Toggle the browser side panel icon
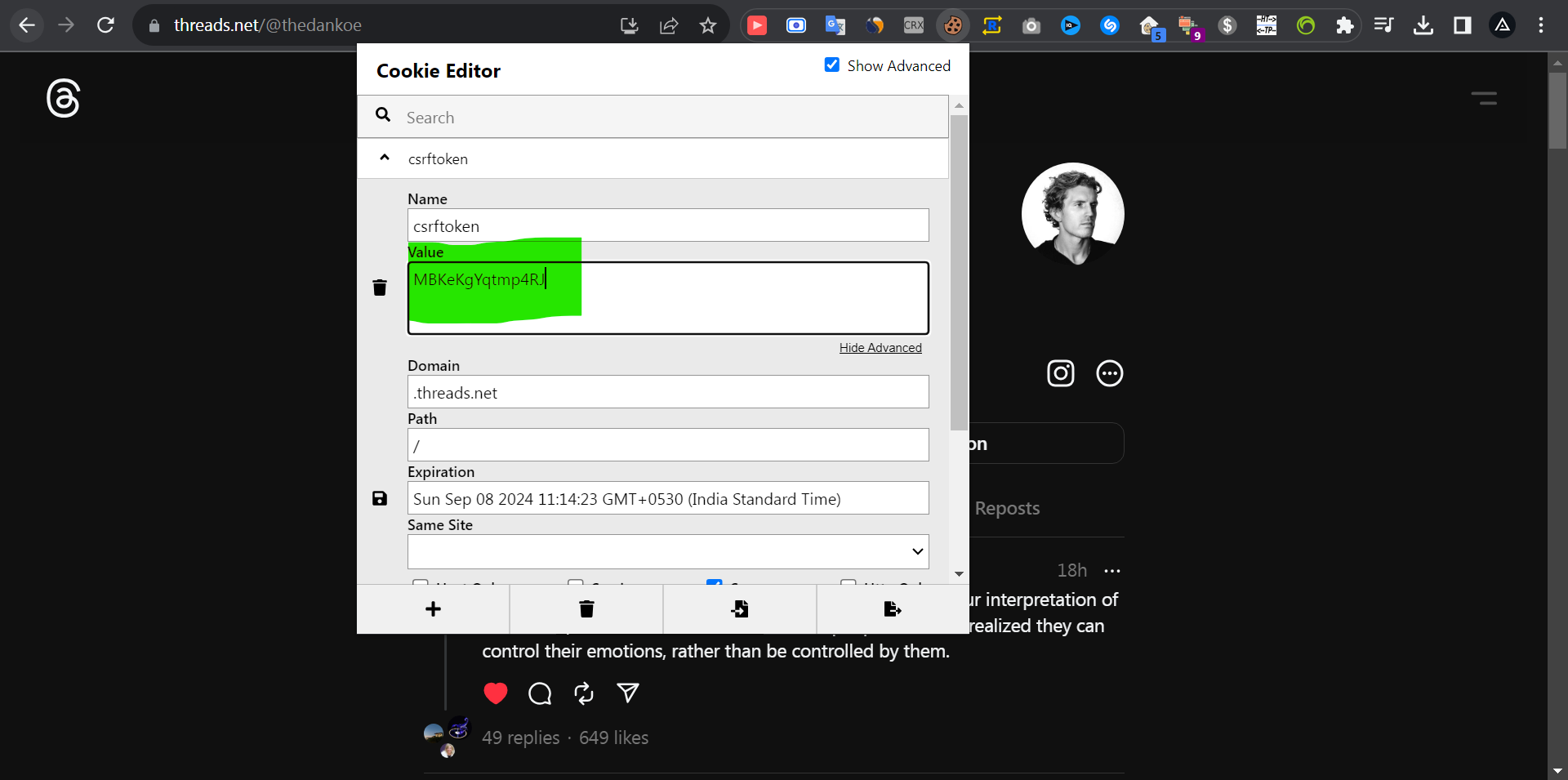The image size is (1568, 780). [1463, 25]
